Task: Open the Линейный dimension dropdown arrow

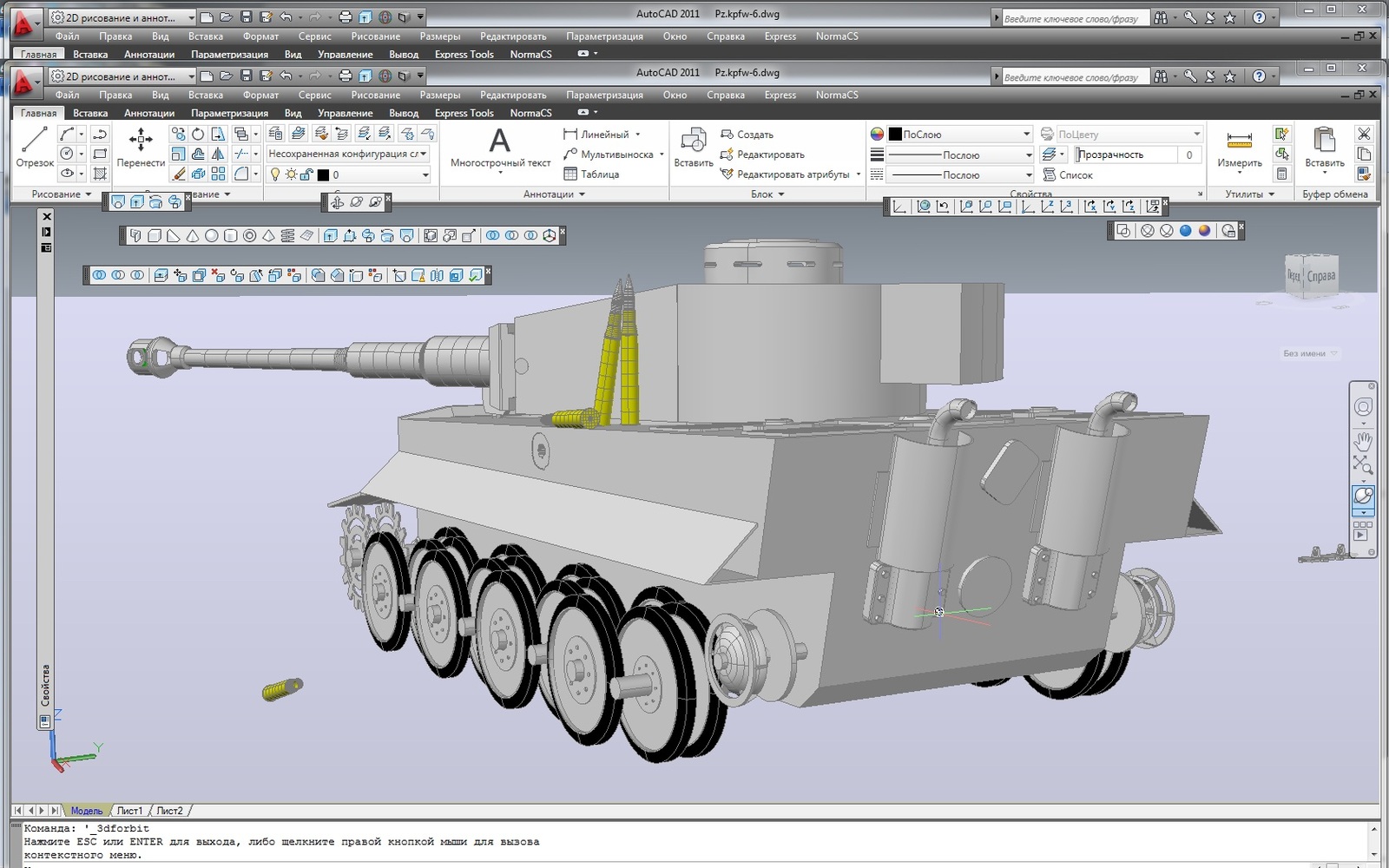Action: tap(638, 135)
